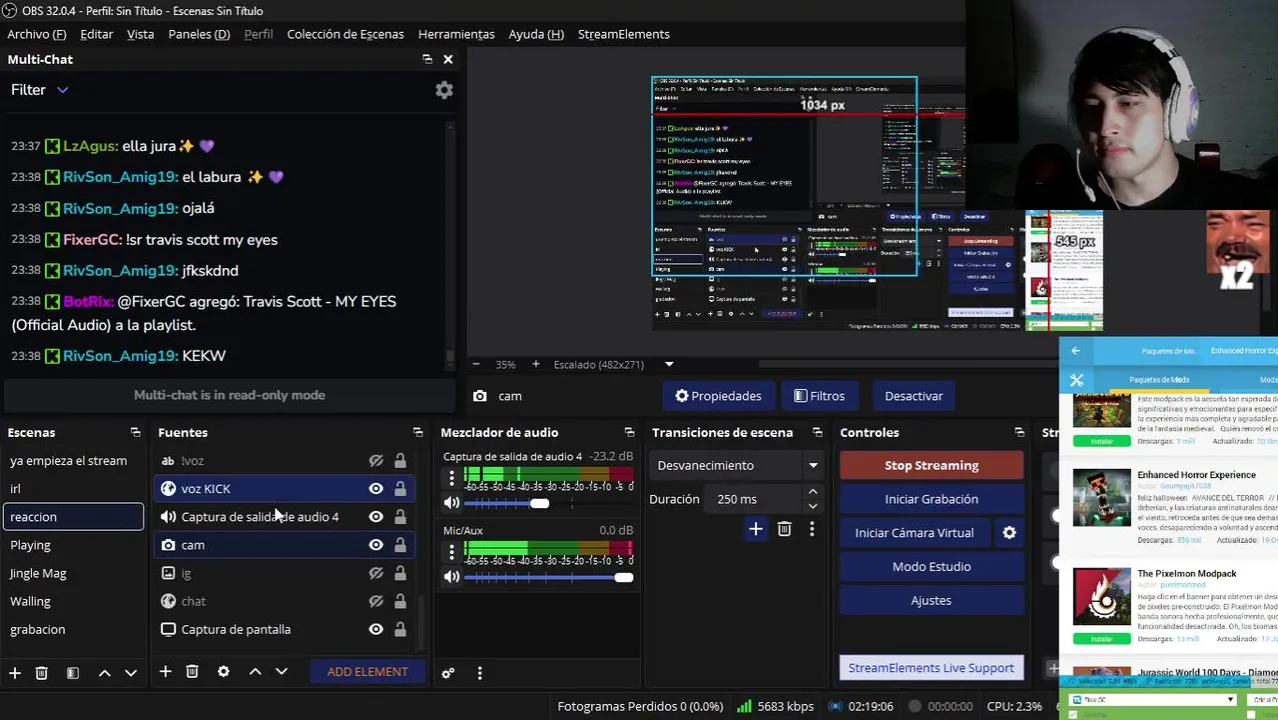Image resolution: width=1278 pixels, height=720 pixels.
Task: Click StreamElements Live Support button
Action: point(931,668)
